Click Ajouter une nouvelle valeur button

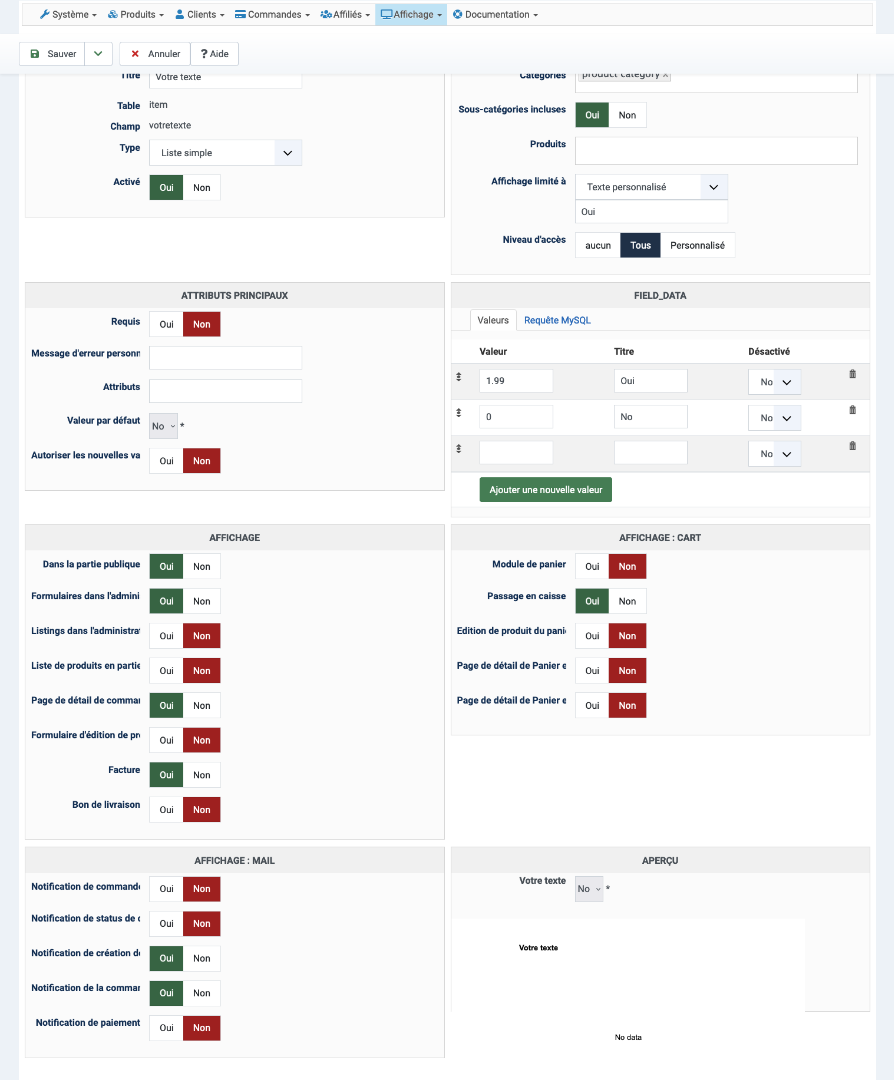coord(546,490)
